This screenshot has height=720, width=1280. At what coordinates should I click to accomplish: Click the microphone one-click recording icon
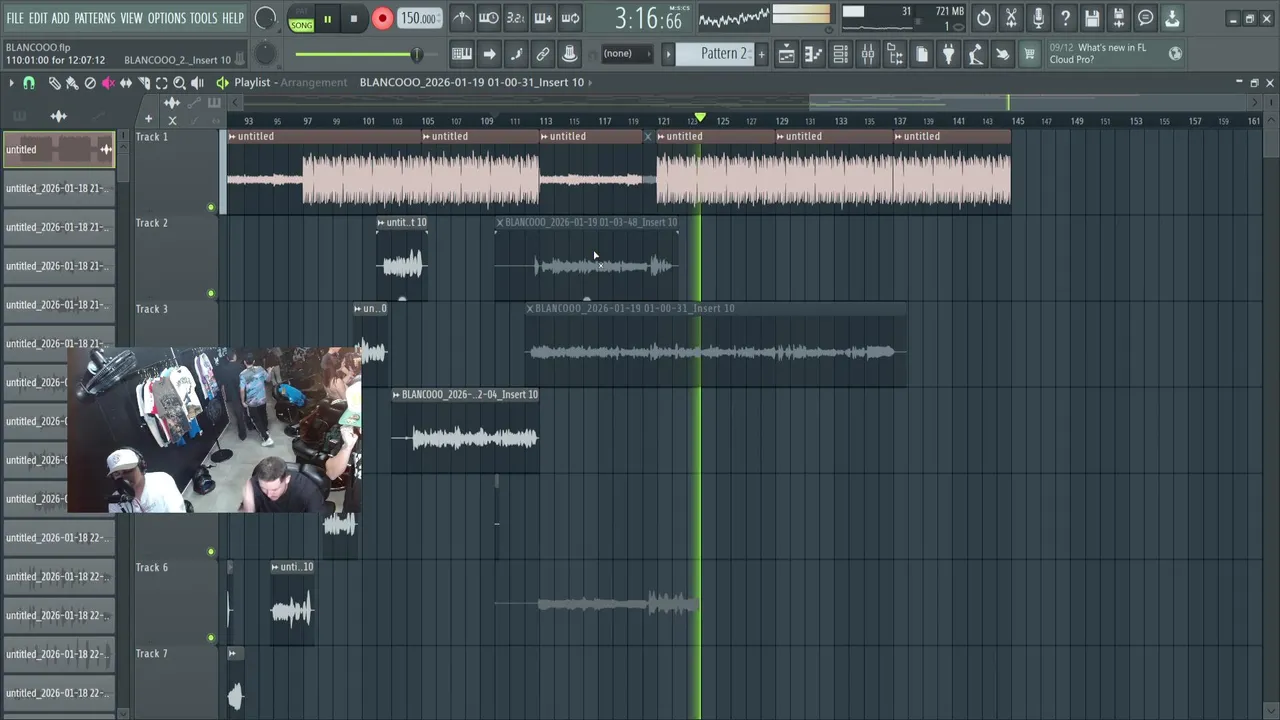point(1038,18)
